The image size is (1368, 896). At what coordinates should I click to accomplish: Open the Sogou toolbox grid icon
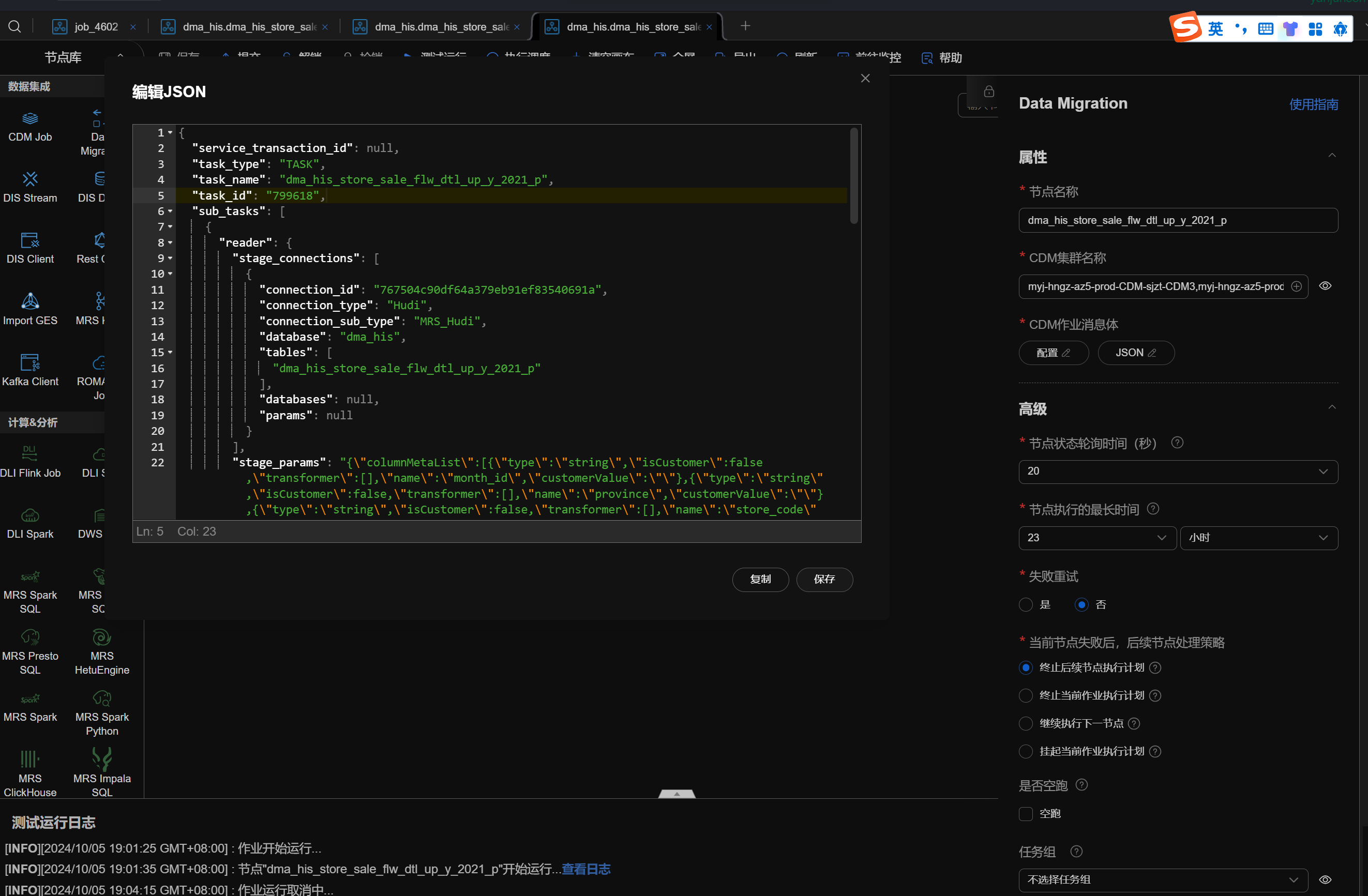1315,29
